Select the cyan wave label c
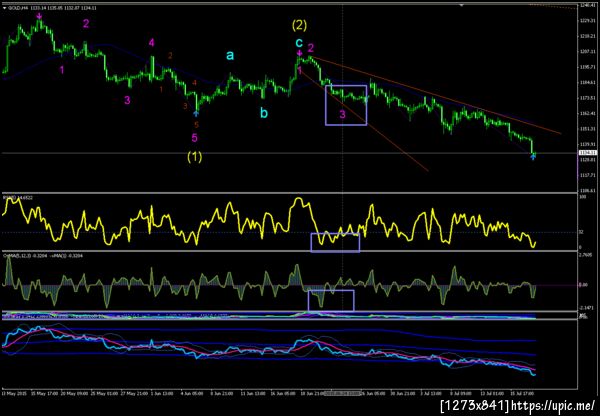Screen dimensions: 600x416 click(x=299, y=42)
